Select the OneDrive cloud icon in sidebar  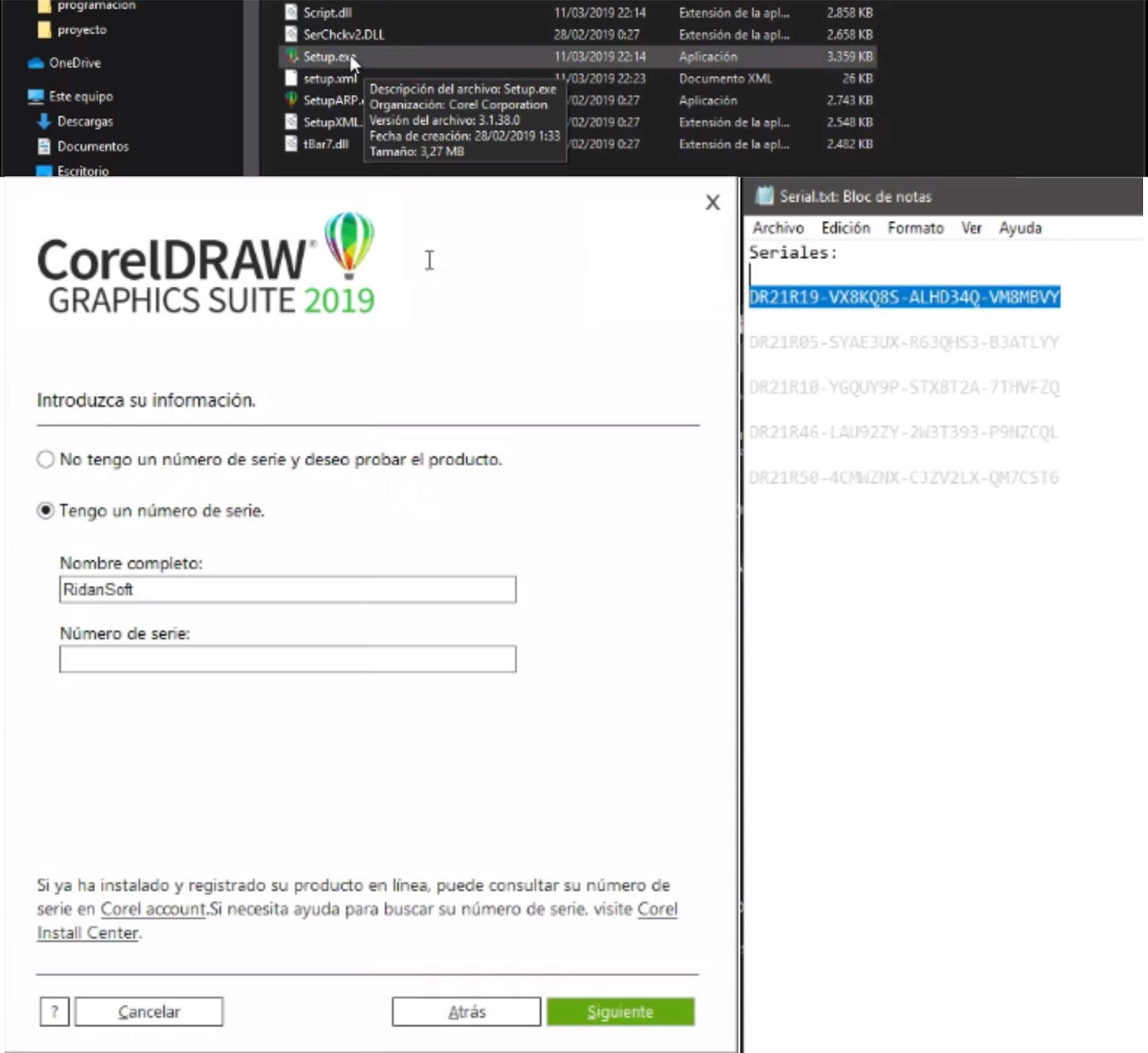pyautogui.click(x=34, y=63)
